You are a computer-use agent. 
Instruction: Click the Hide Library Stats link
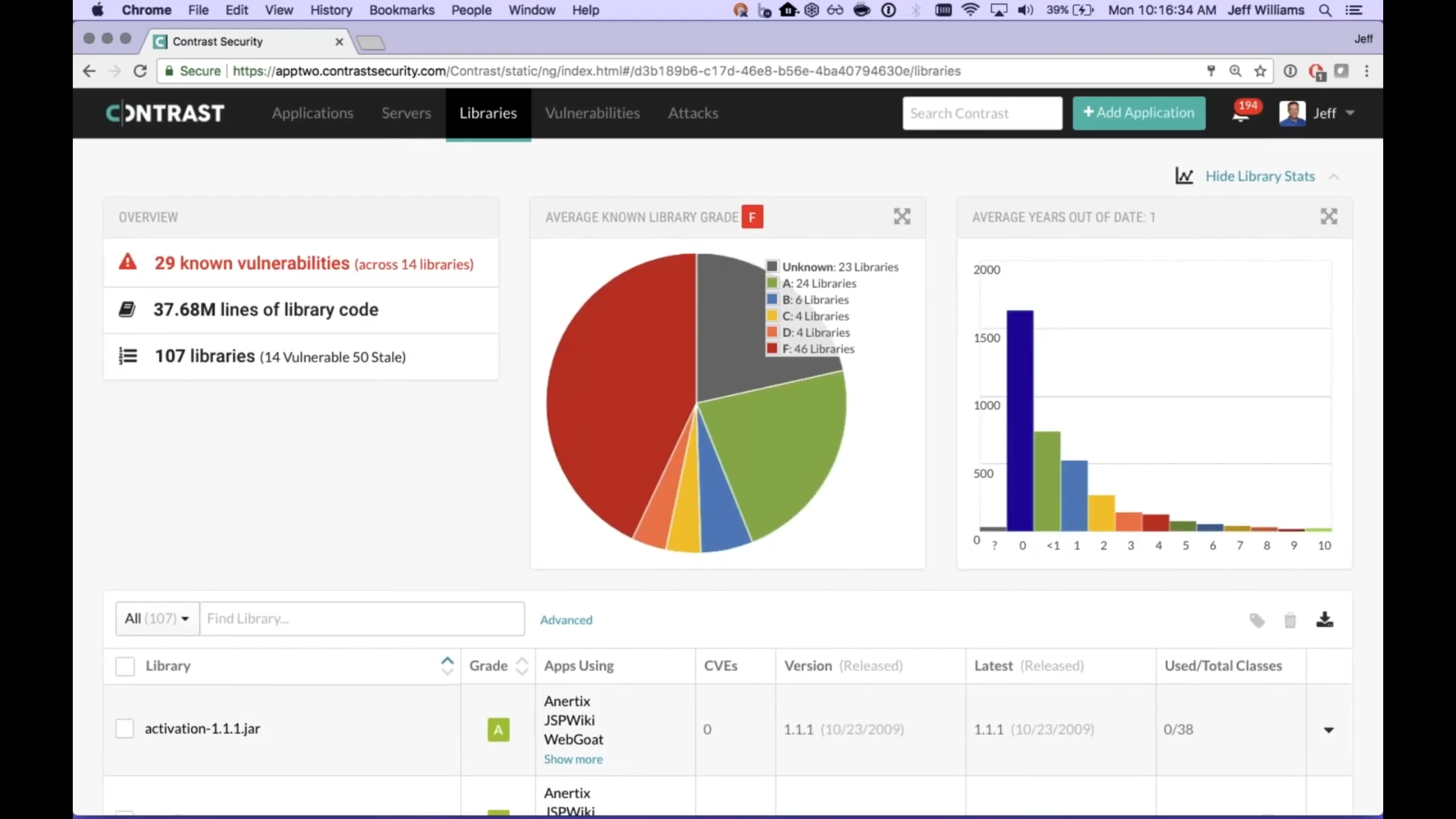pyautogui.click(x=1260, y=176)
